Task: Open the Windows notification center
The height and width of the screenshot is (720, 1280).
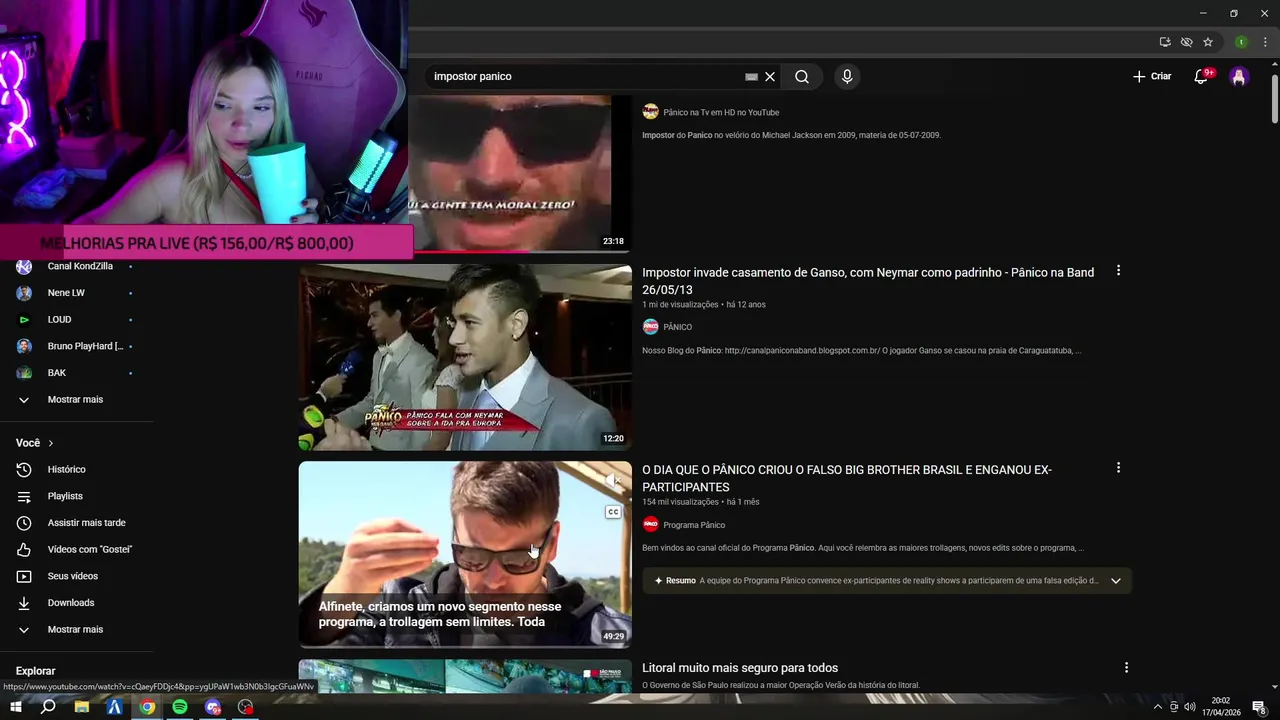Action: point(1260,707)
